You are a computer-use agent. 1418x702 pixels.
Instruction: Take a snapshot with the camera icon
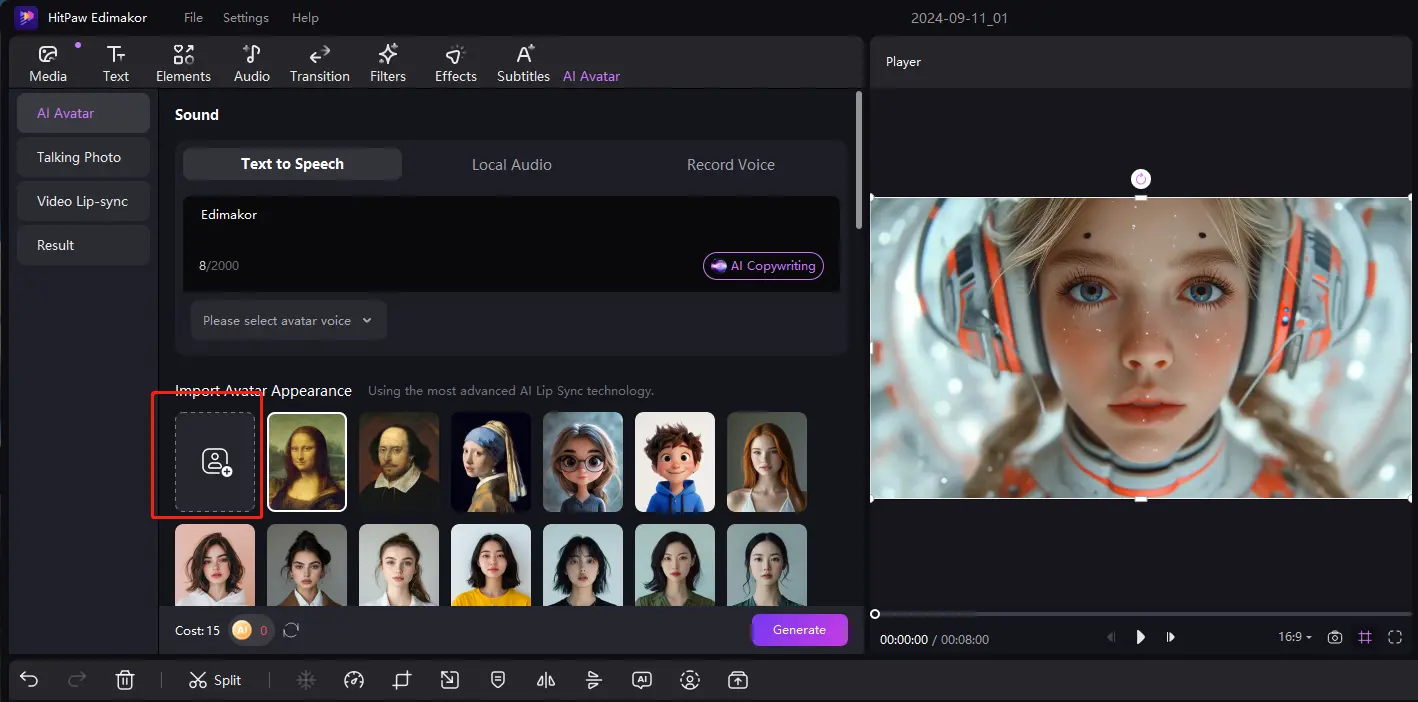click(x=1335, y=636)
